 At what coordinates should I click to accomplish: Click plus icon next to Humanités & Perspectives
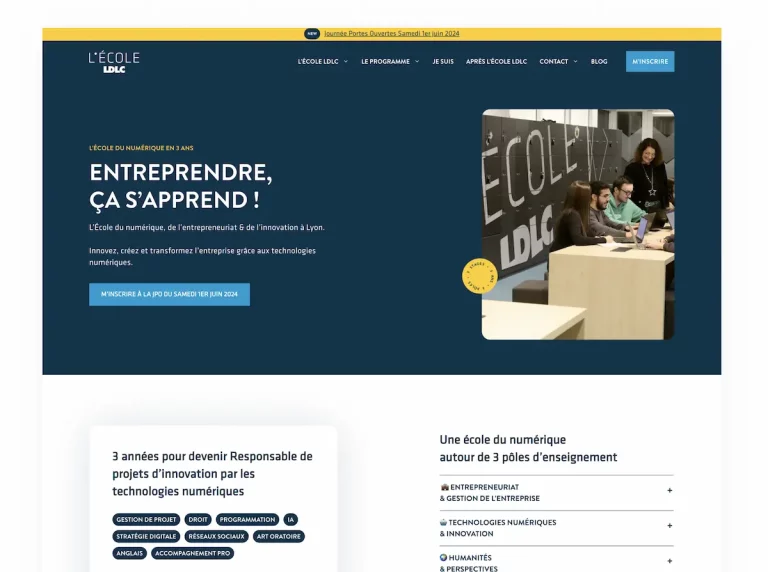pyautogui.click(x=669, y=562)
